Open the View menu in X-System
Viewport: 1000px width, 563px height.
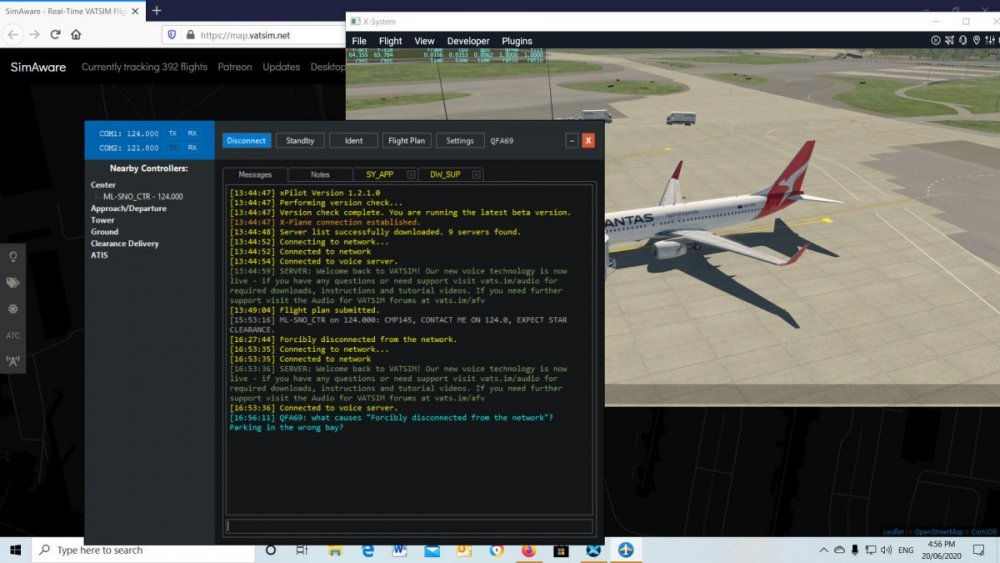(x=424, y=41)
